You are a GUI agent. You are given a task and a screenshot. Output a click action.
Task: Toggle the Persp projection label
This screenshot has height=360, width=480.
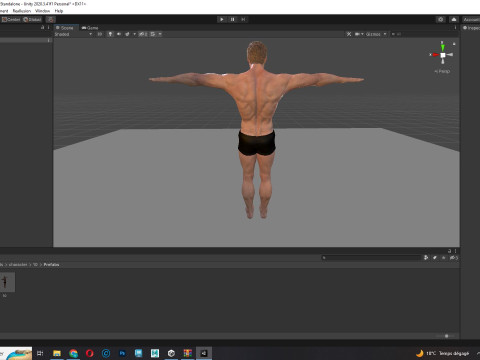pyautogui.click(x=442, y=71)
